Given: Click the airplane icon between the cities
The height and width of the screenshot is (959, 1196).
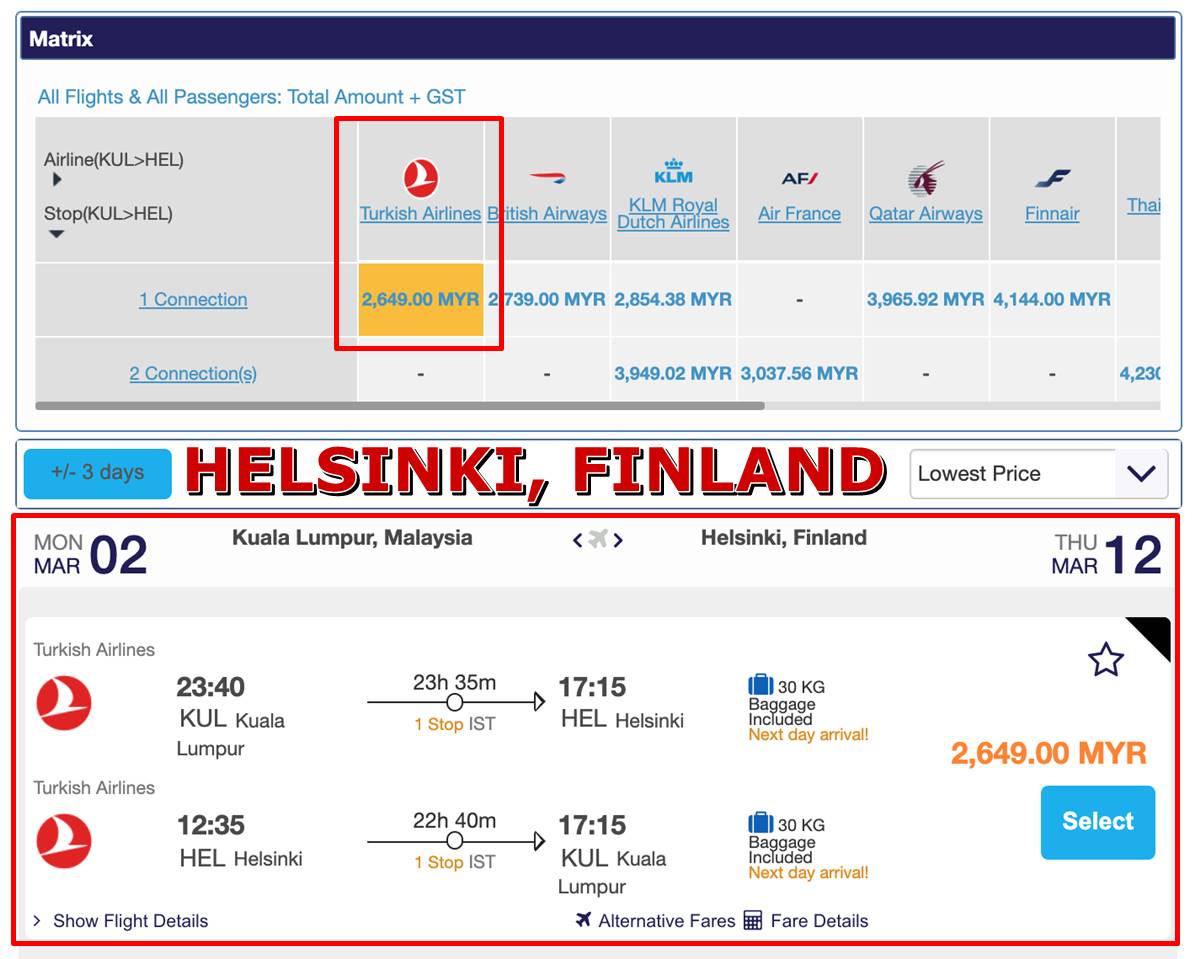Looking at the screenshot, I should 598,539.
